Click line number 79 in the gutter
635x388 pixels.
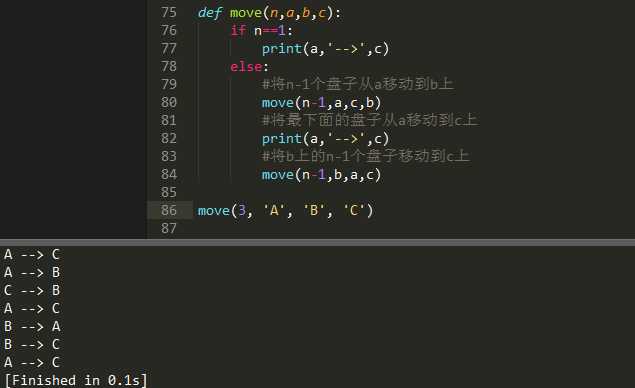(169, 84)
